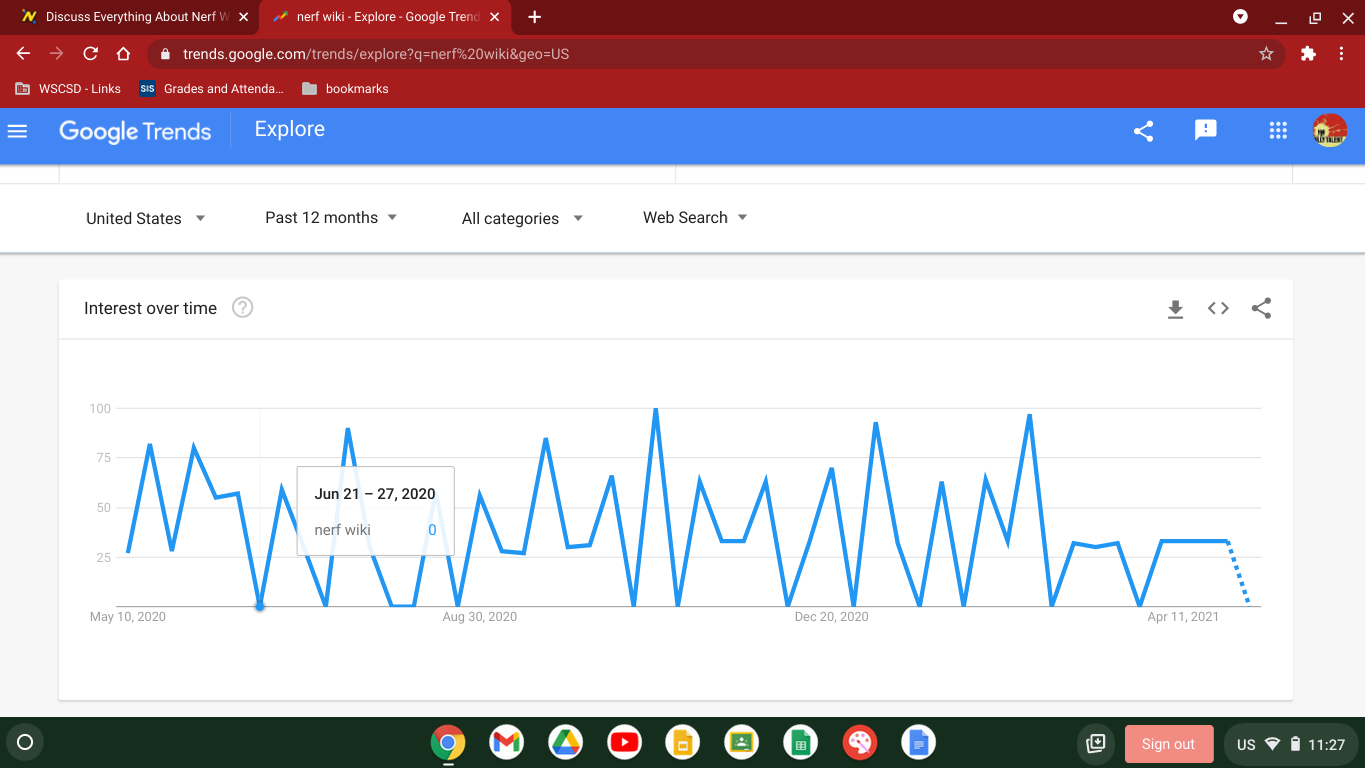
Task: Open the send feedback icon
Action: pyautogui.click(x=1206, y=130)
